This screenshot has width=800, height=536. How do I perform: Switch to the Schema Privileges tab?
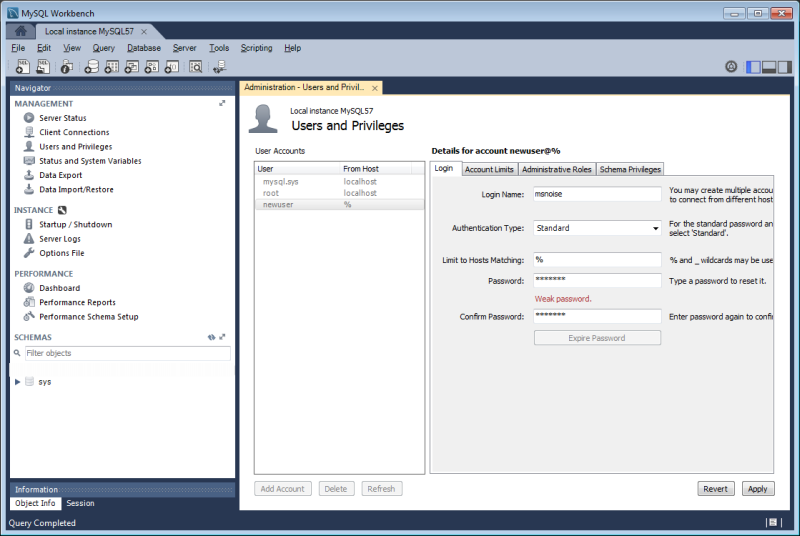tap(630, 169)
